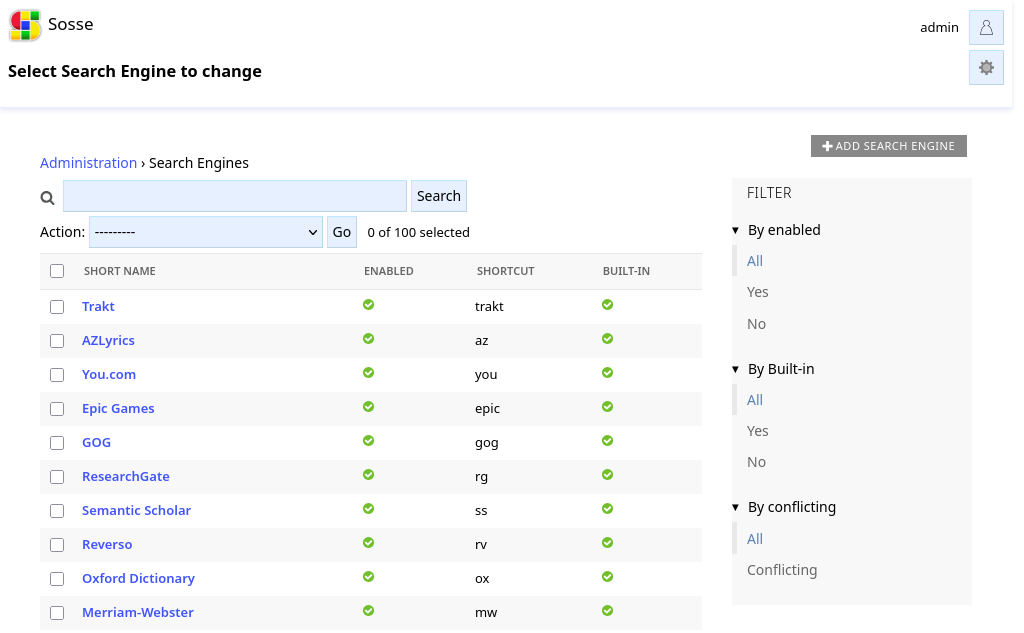Viewport: 1024px width, 633px height.
Task: Open the Merriam-Webster engine link
Action: (x=138, y=612)
